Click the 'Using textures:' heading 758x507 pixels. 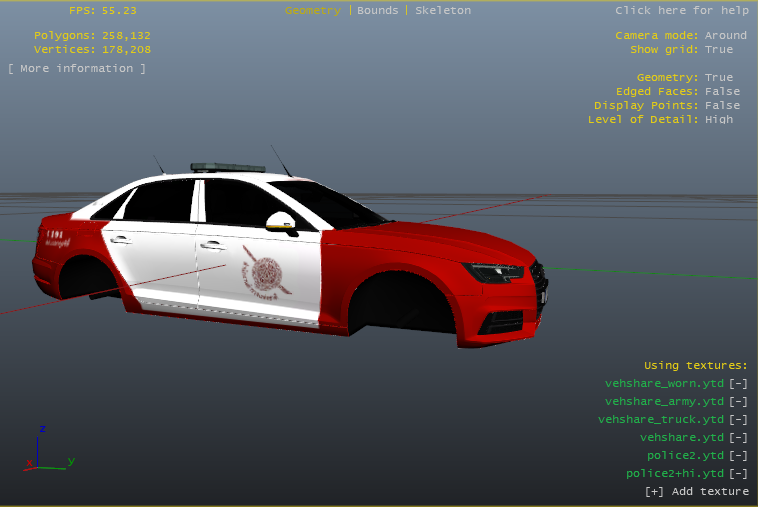coord(696,365)
